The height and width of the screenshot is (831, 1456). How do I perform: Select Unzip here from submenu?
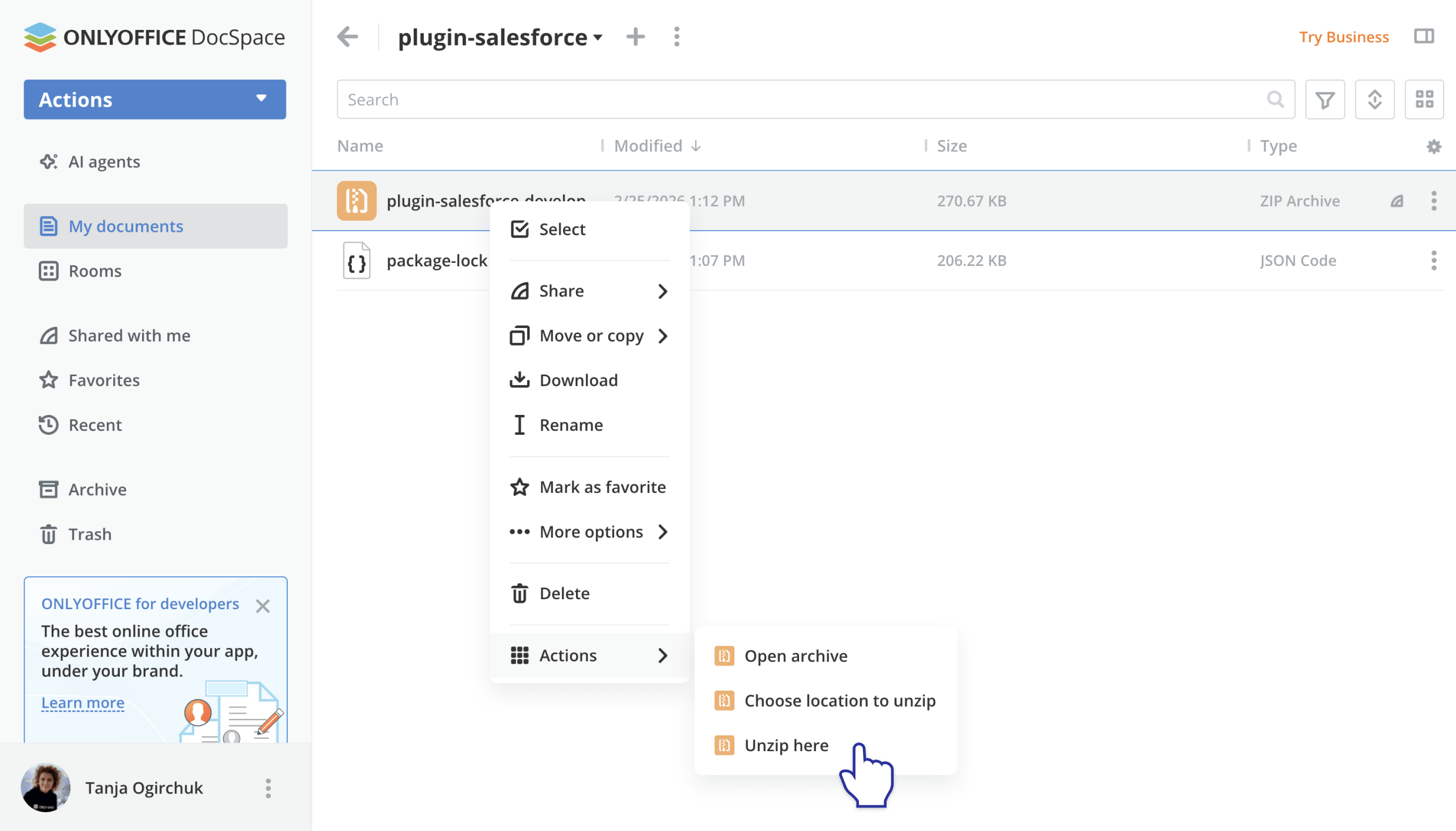(x=786, y=745)
